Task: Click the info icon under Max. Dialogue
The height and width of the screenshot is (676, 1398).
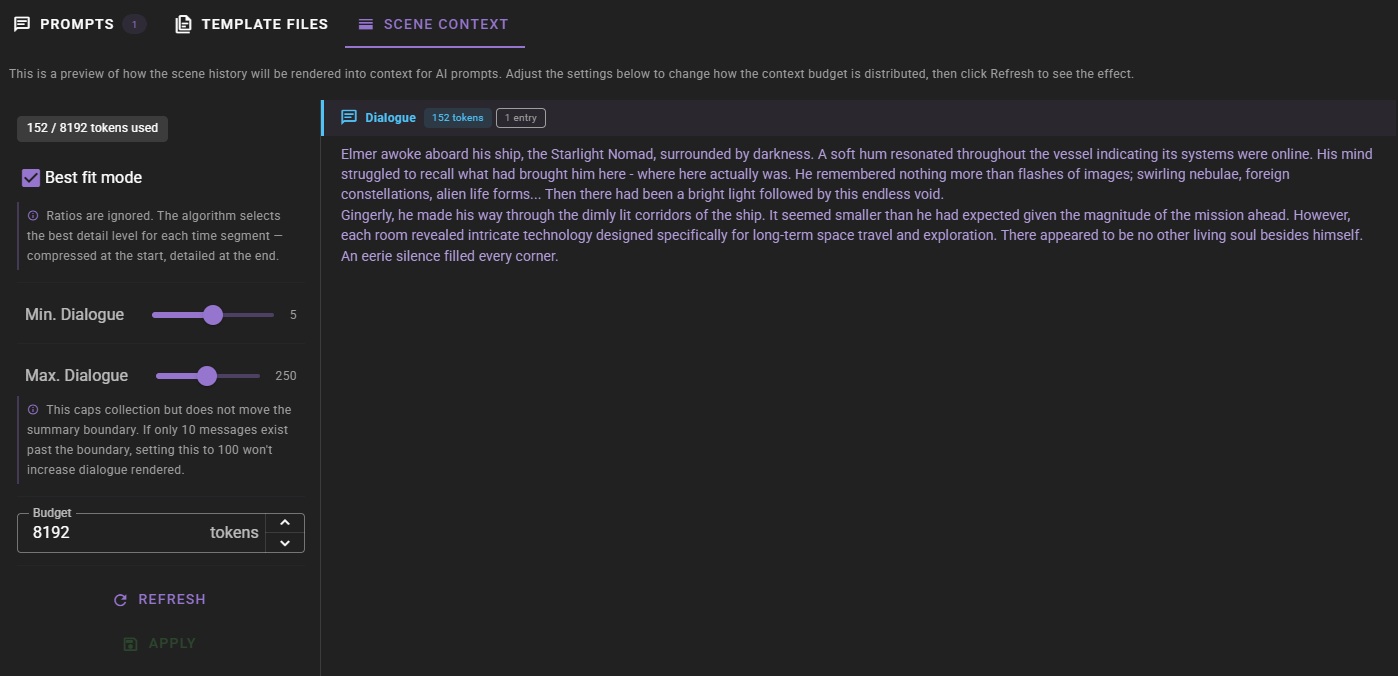Action: point(33,410)
